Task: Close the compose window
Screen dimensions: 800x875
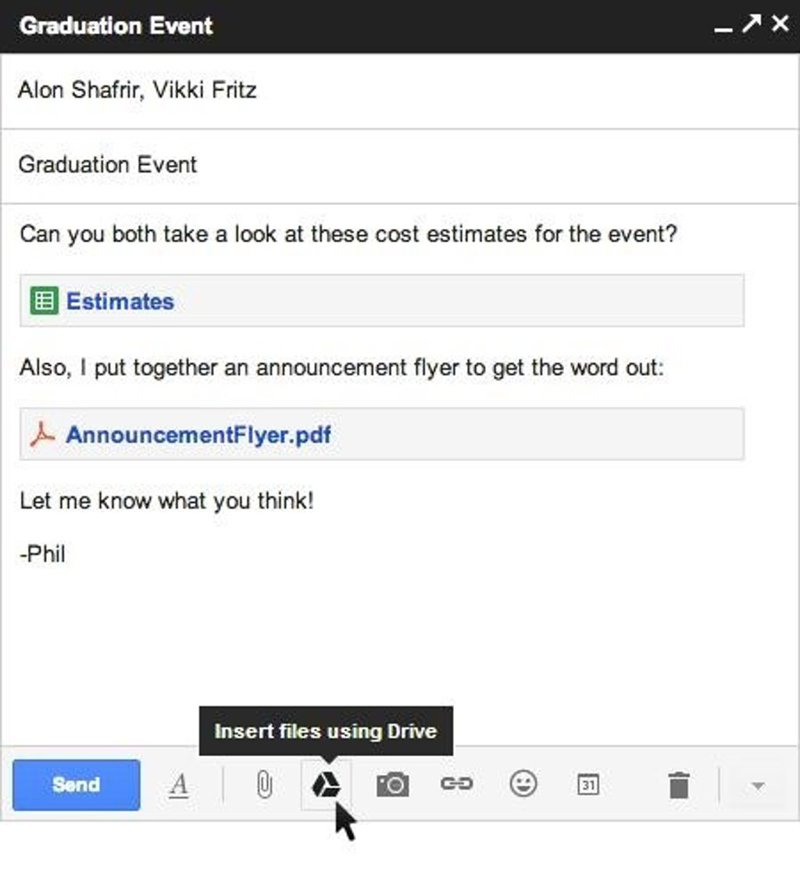Action: (780, 24)
